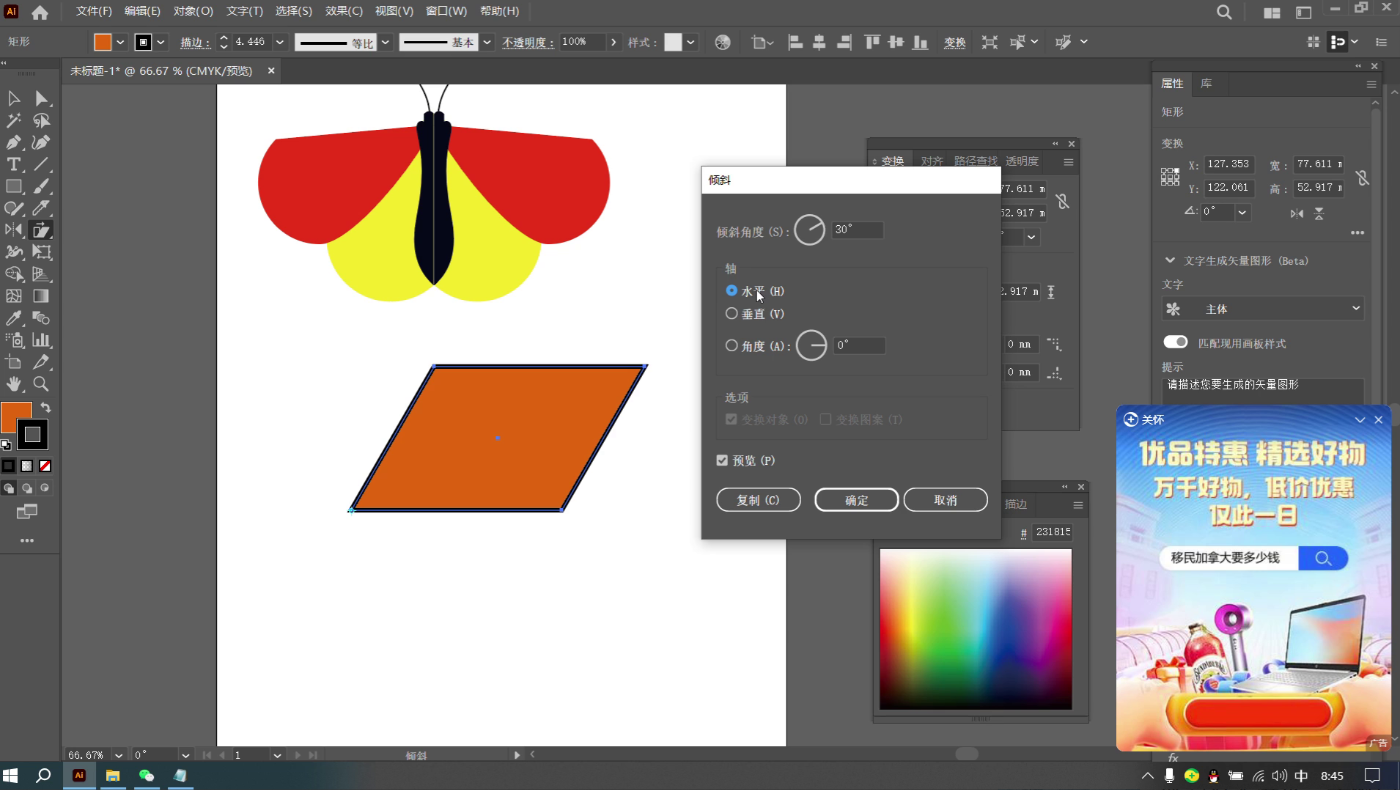Select the Selection tool arrow
The image size is (1400, 790).
14,98
